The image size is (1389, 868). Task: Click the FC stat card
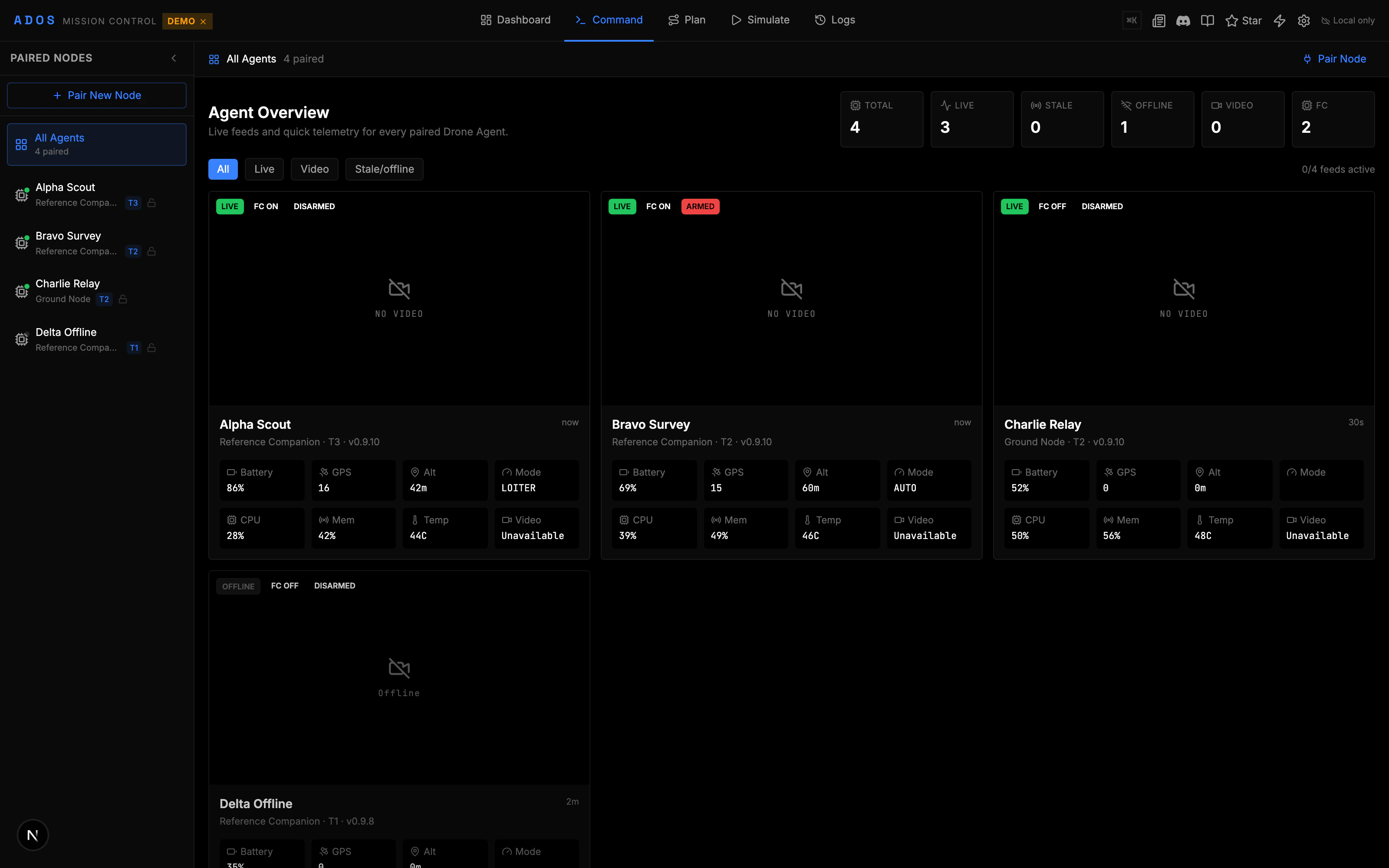[1333, 119]
